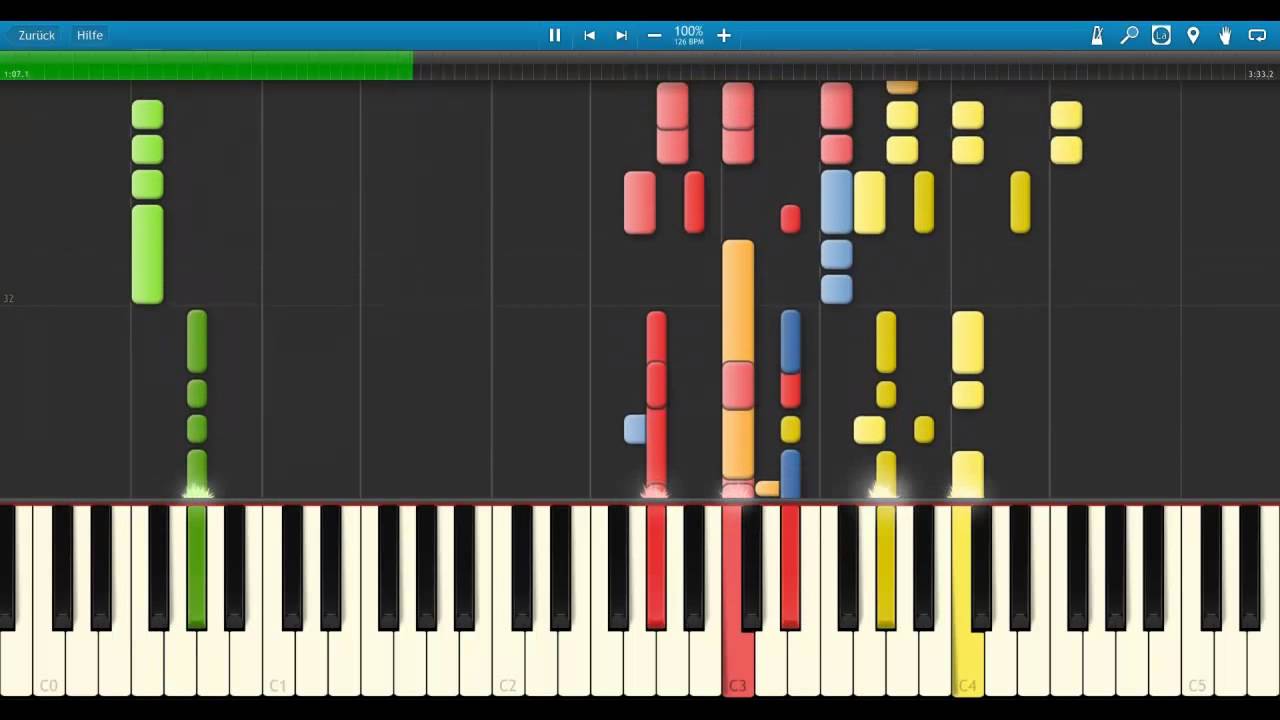This screenshot has height=720, width=1280.
Task: Add a bookmark with the pin icon
Action: tap(1193, 35)
